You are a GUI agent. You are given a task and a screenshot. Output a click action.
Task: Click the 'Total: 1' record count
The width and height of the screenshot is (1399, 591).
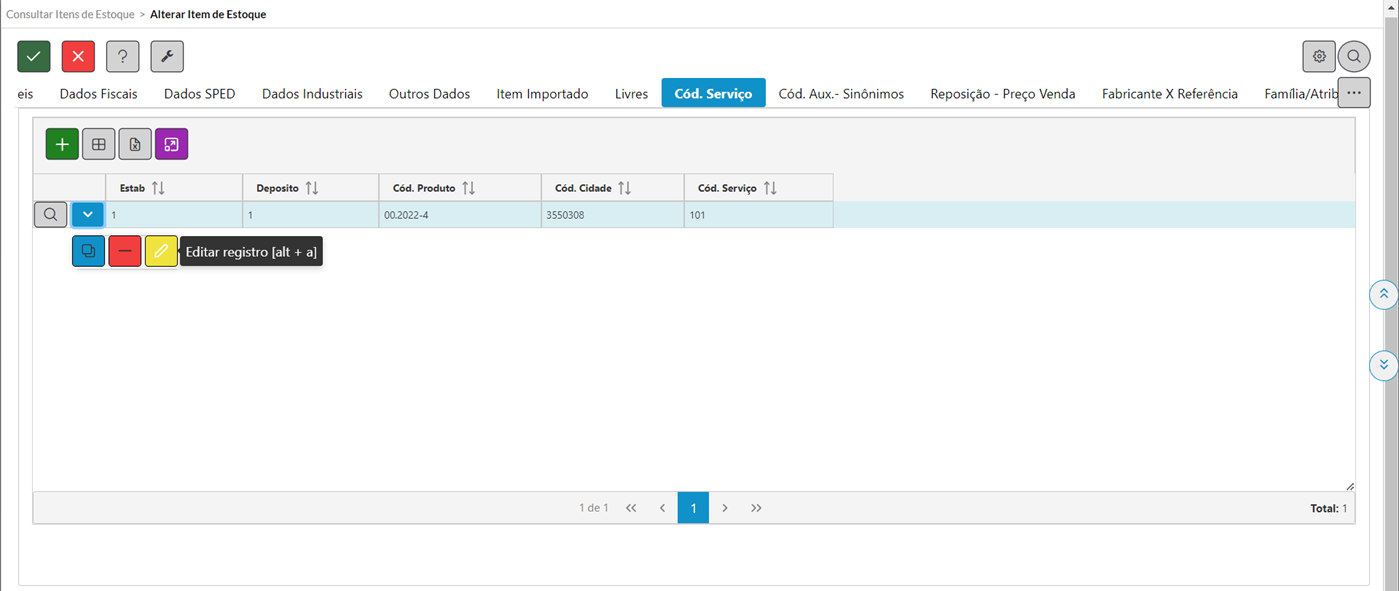click(1328, 508)
